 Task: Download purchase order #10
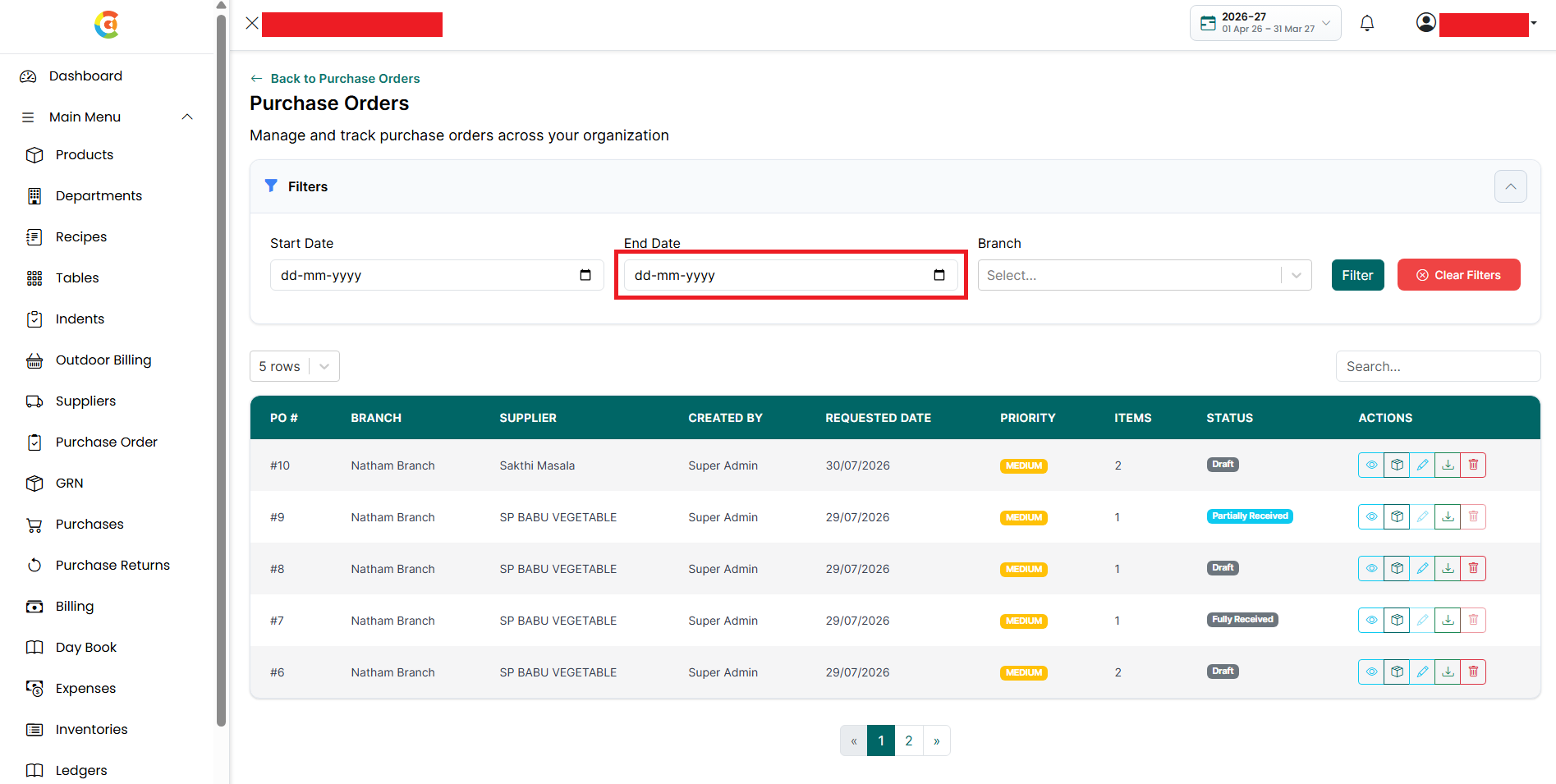(1448, 465)
